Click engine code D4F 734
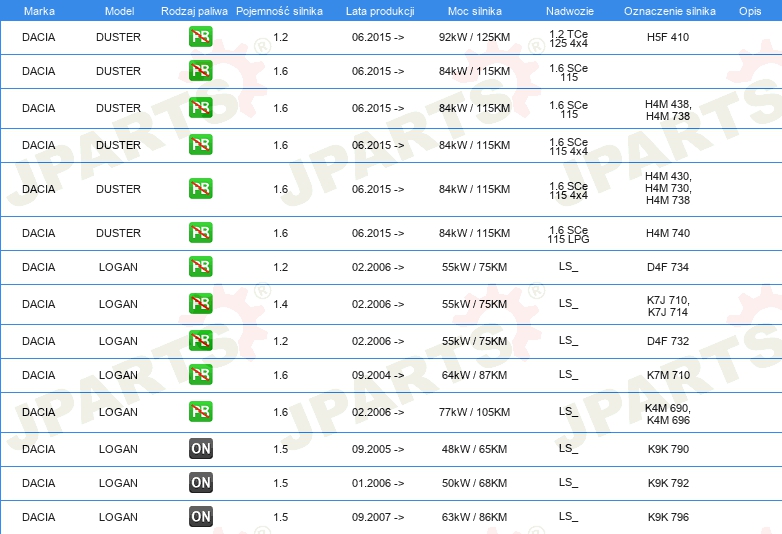782x534 pixels. click(668, 267)
